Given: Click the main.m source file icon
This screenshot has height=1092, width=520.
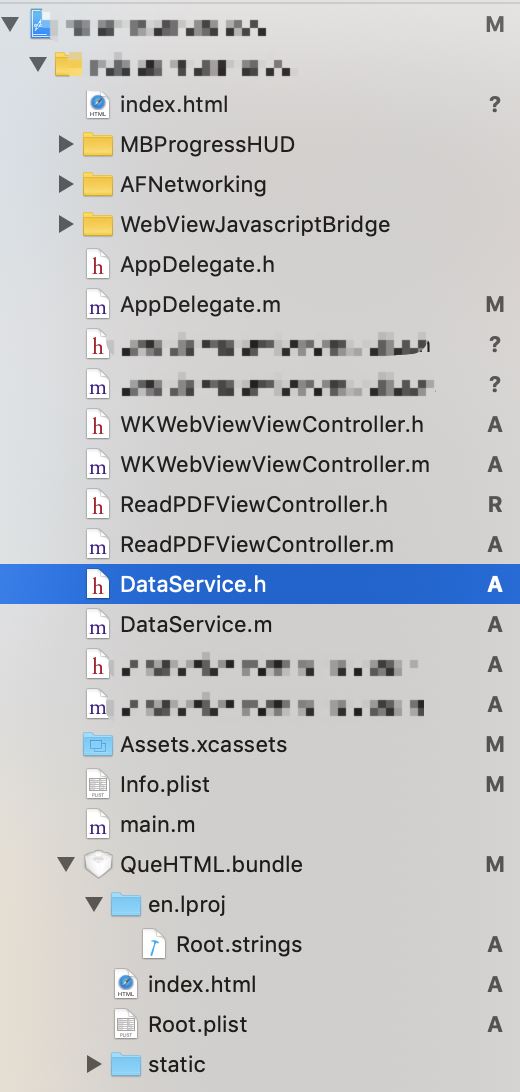Looking at the screenshot, I should (97, 825).
